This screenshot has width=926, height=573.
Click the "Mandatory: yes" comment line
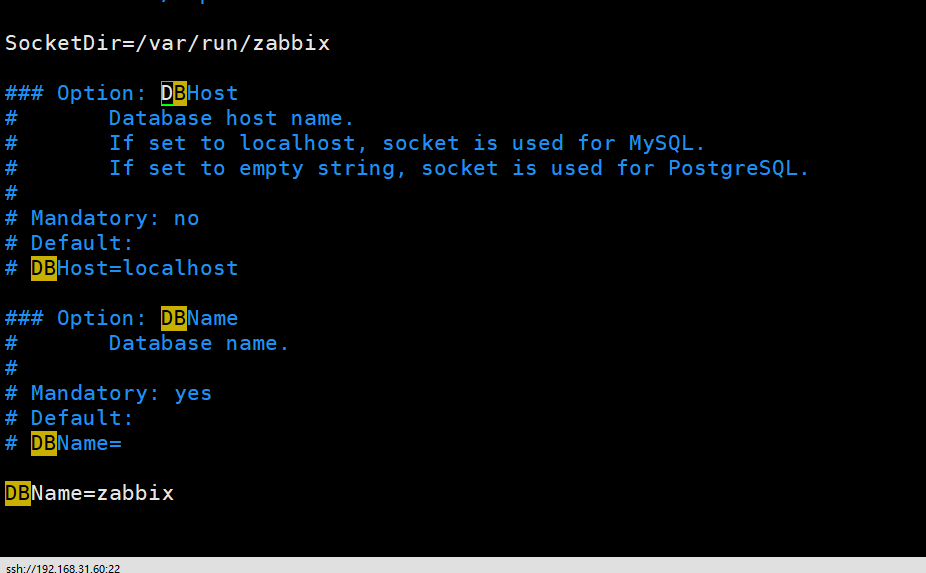point(121,393)
